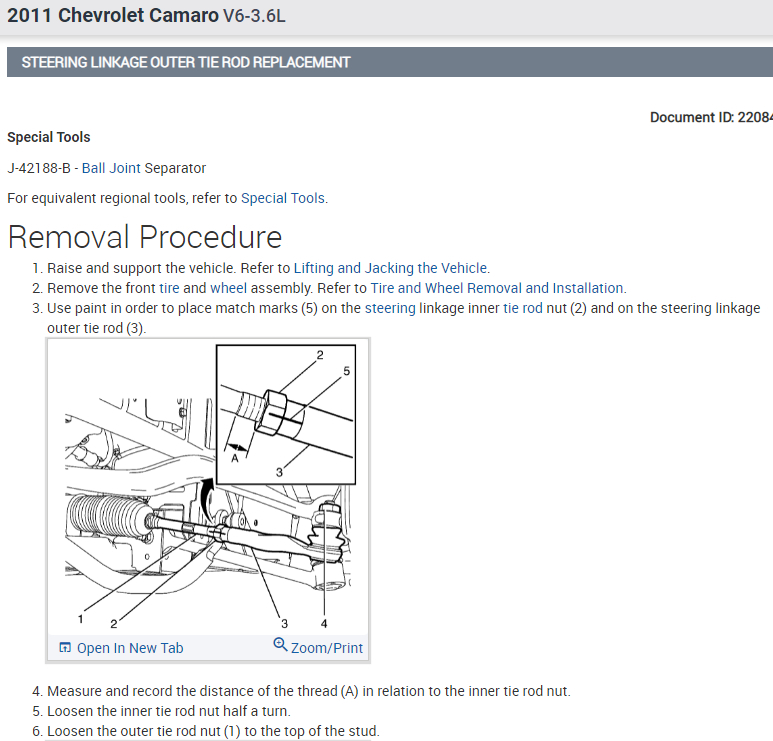The width and height of the screenshot is (773, 741).
Task: Open Tire and Wheel Removal and Installation
Action: click(497, 288)
